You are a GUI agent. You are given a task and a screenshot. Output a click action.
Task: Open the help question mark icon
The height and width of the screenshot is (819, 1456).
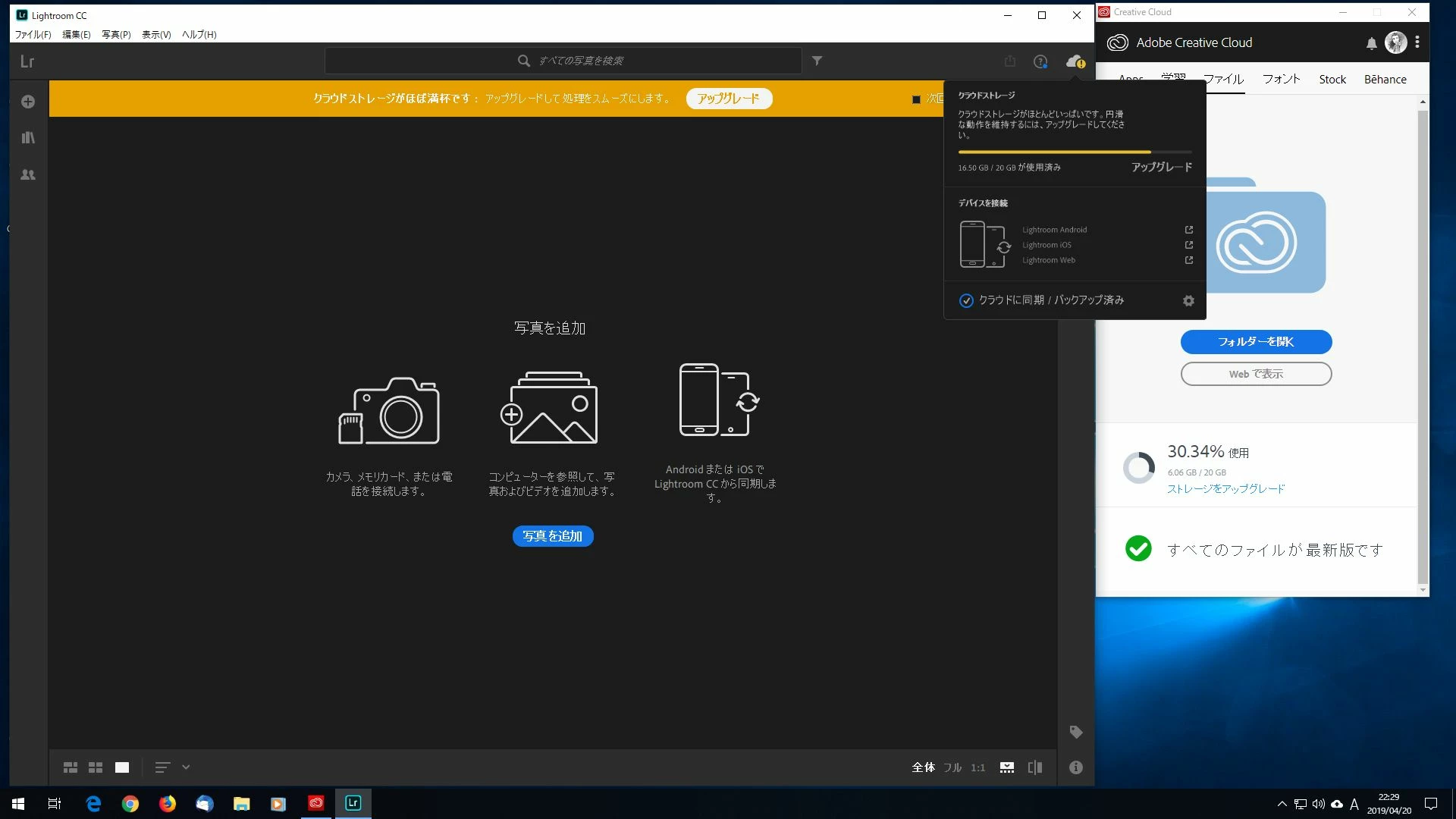coord(1040,61)
